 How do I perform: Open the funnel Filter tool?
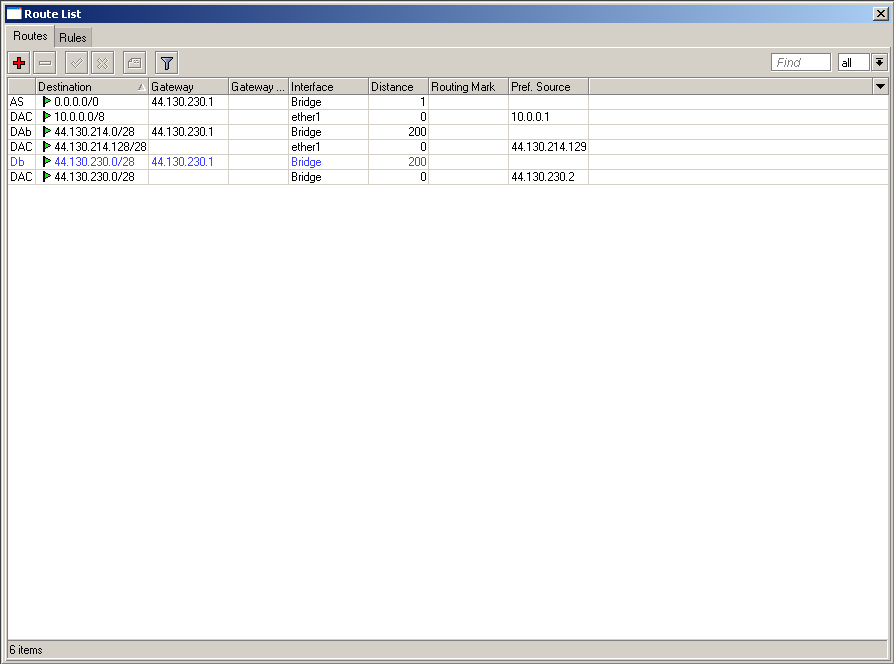[167, 63]
